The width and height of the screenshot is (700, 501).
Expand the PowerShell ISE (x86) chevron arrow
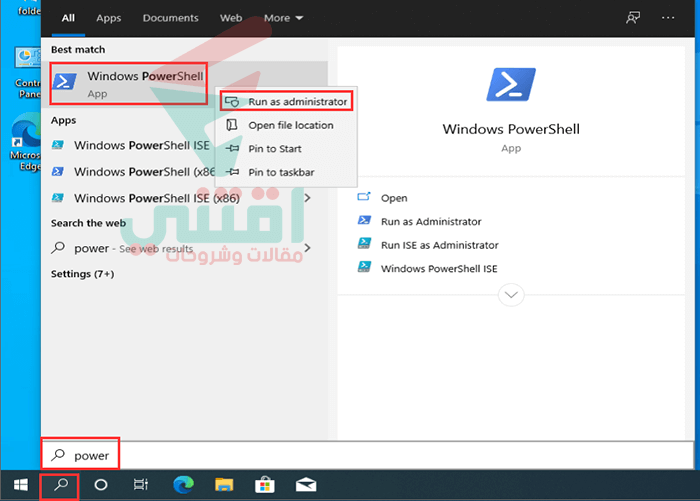click(x=307, y=198)
